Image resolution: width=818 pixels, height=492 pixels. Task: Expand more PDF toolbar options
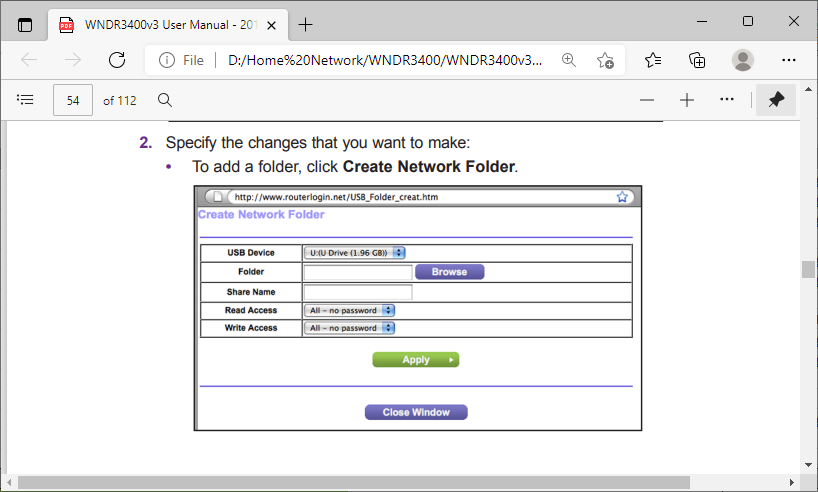click(x=727, y=100)
